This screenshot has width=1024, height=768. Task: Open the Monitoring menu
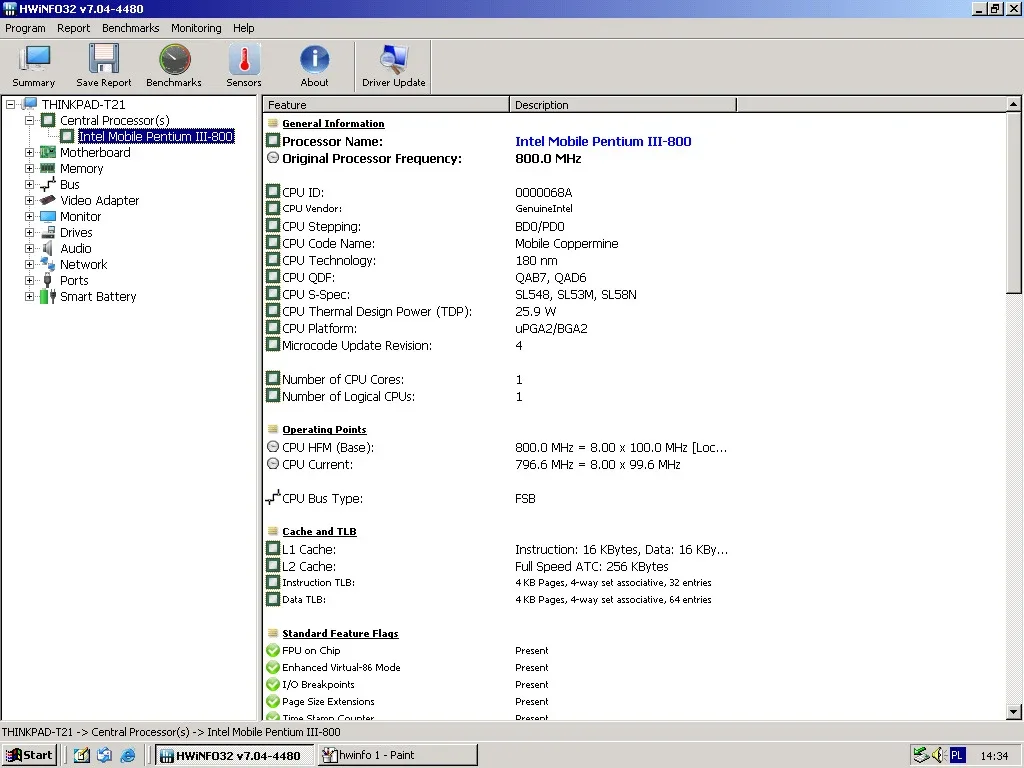[x=196, y=28]
